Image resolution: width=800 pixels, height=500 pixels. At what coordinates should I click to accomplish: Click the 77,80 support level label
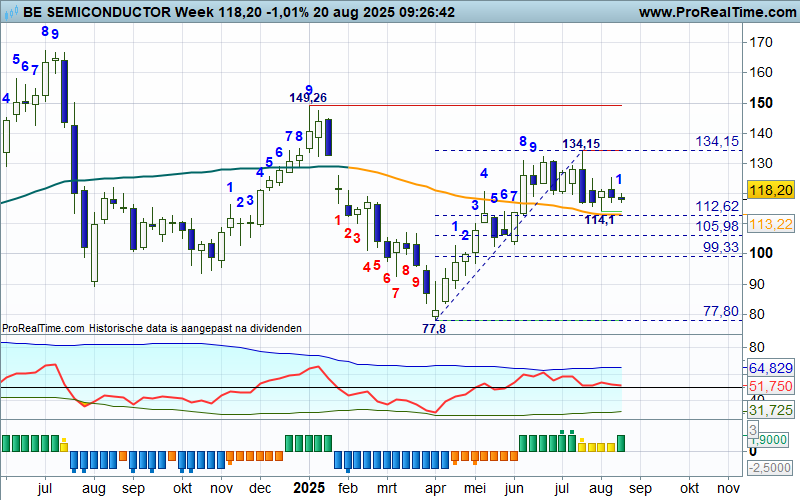tap(720, 312)
